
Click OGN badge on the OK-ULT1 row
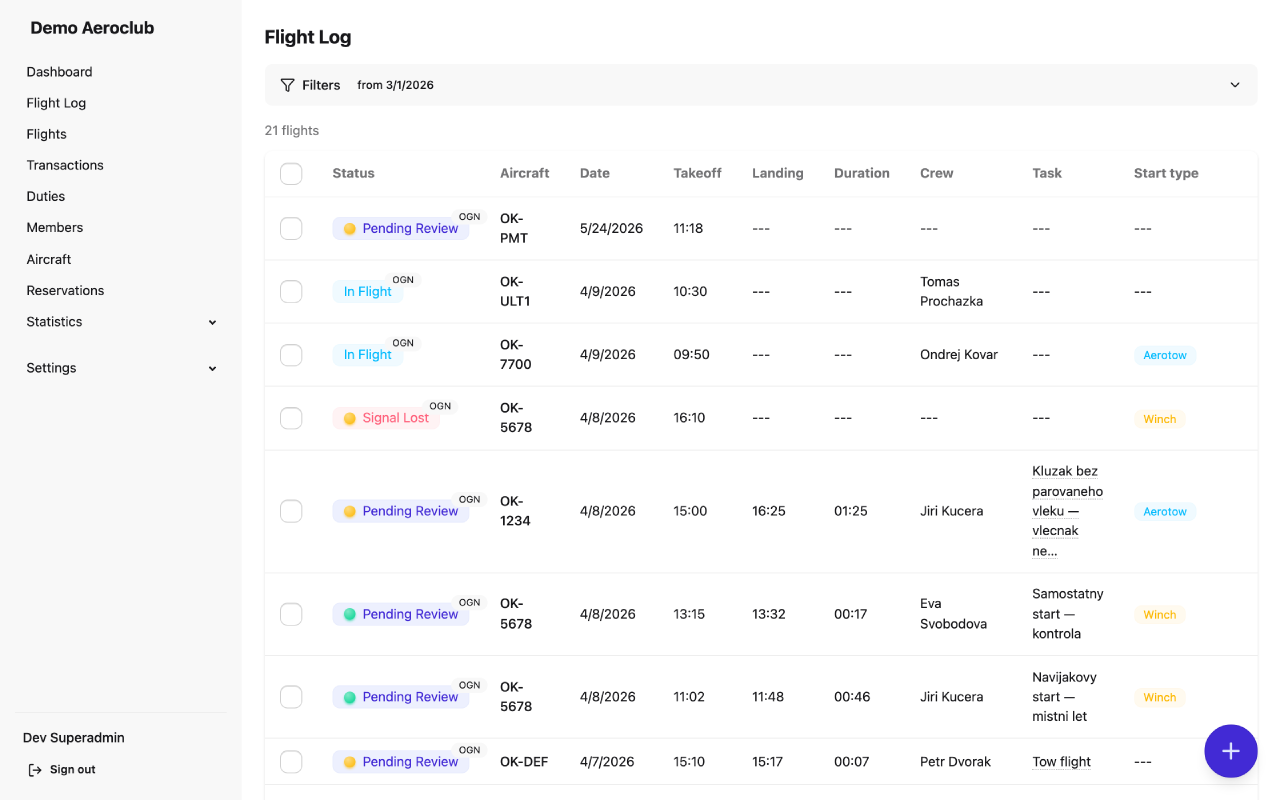click(x=403, y=280)
